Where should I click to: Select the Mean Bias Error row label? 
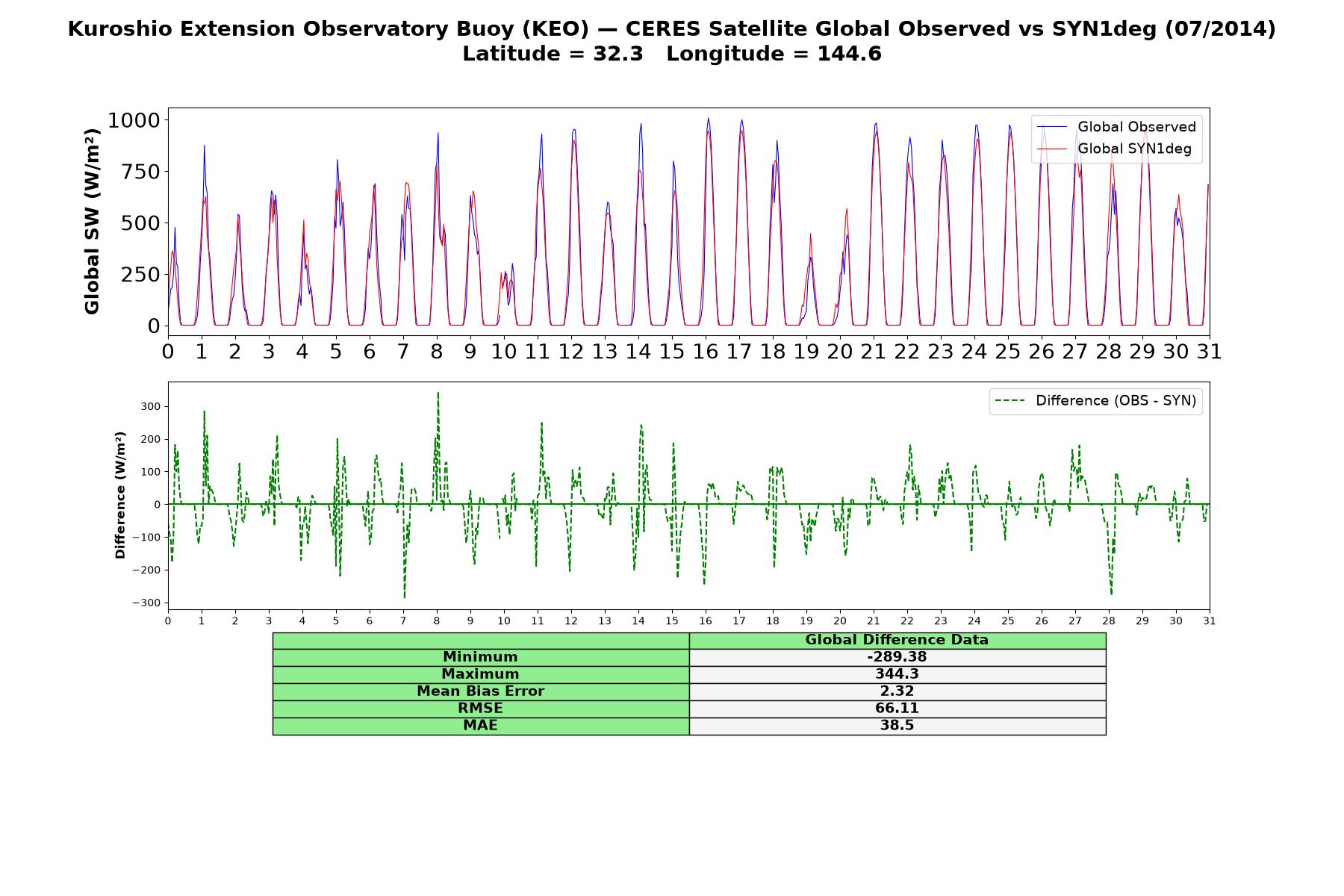pos(480,691)
